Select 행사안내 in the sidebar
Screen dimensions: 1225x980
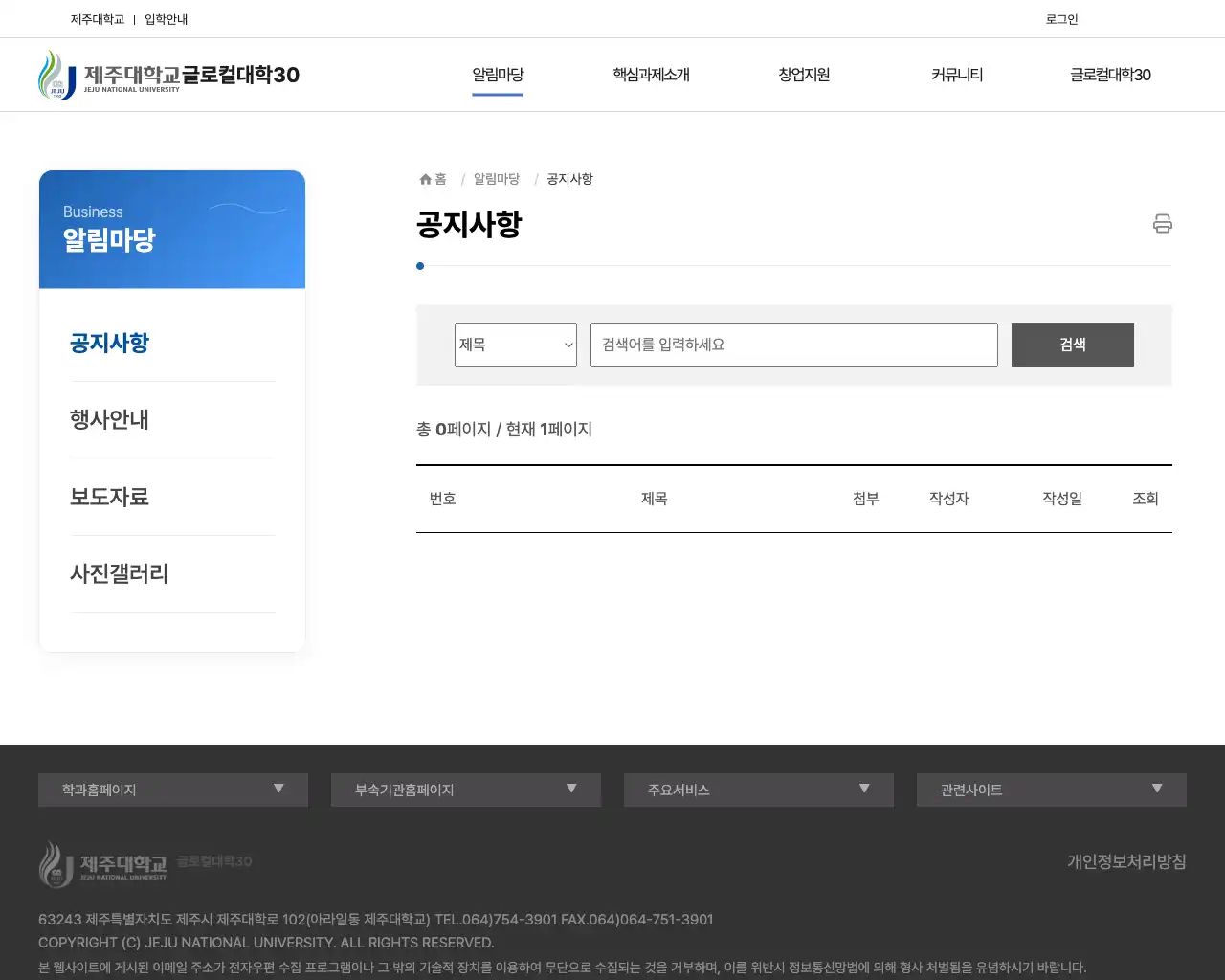click(109, 419)
